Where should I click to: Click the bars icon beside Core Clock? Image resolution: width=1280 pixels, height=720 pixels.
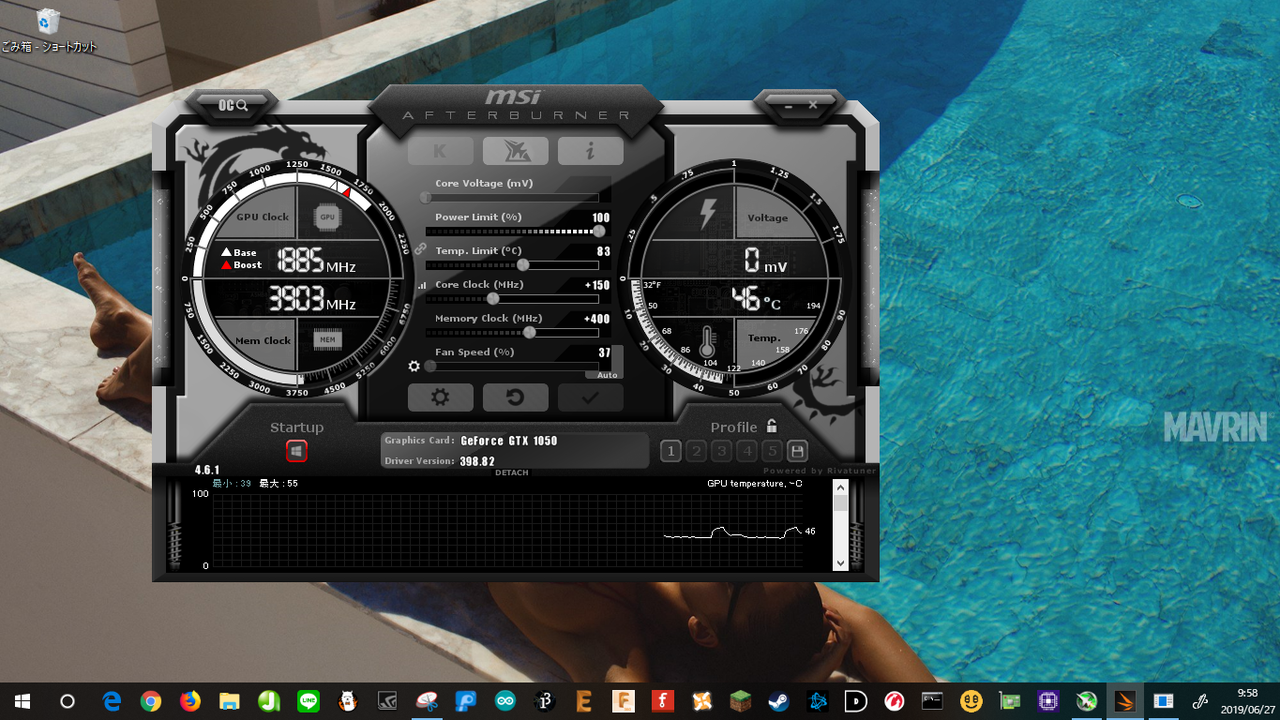421,285
